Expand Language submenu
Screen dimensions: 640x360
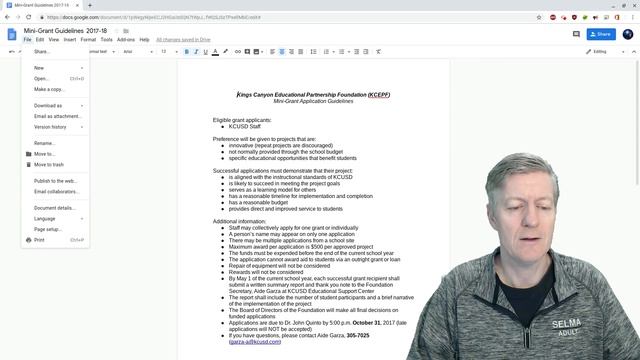click(x=56, y=219)
